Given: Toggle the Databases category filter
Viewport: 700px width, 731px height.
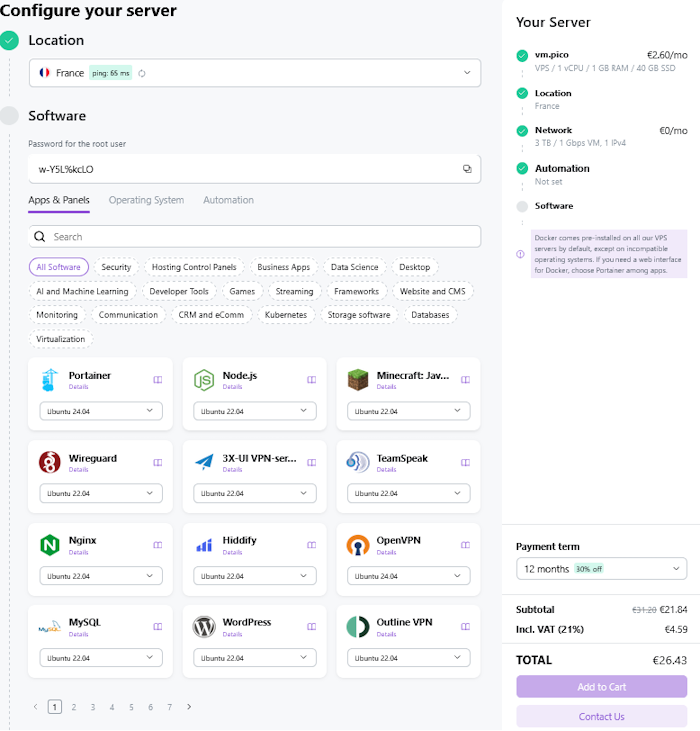Looking at the screenshot, I should [x=430, y=315].
